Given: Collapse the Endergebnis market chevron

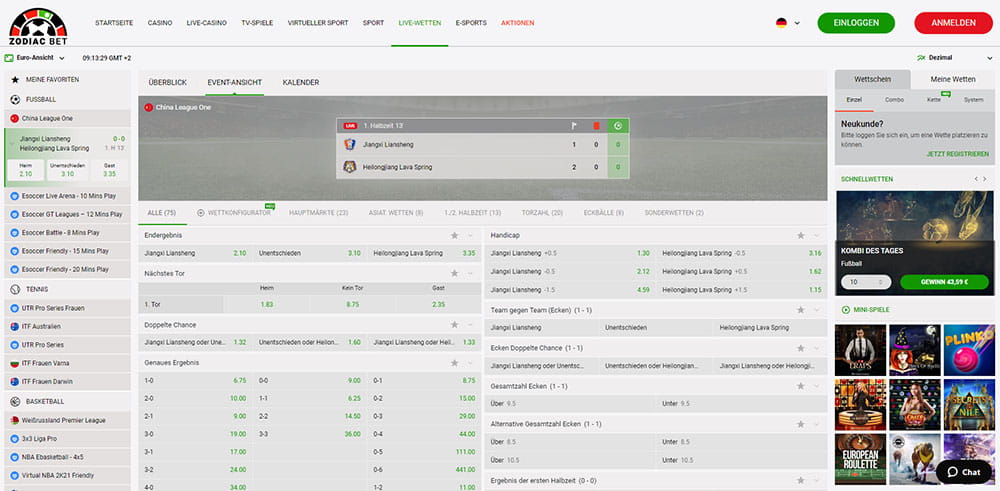Looking at the screenshot, I should (470, 235).
